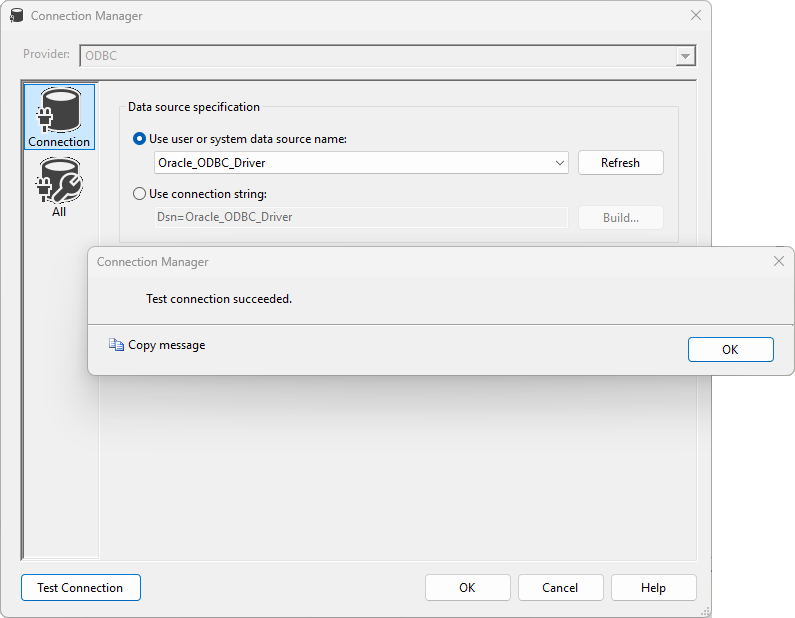Screen dimensions: 795x618
Task: Confirm OK in the success message dialog
Action: 730,349
